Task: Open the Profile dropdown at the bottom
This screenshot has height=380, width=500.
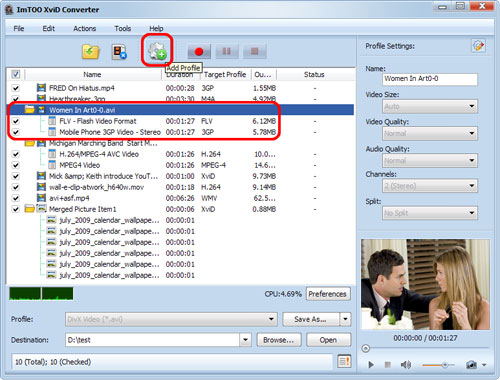Action: (x=171, y=319)
